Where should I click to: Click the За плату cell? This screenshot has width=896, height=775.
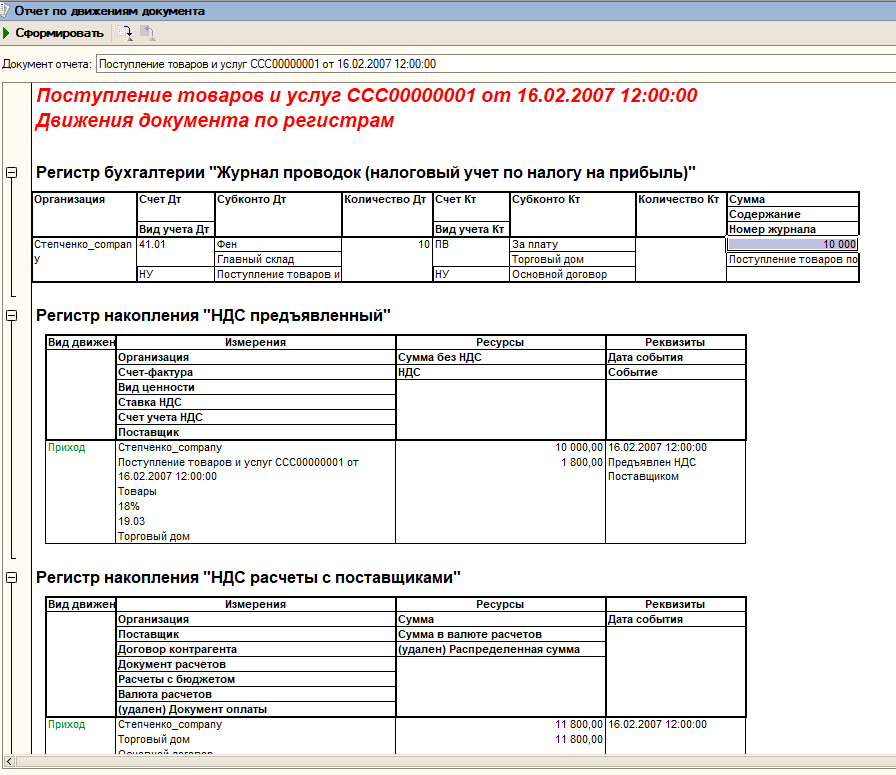pos(573,244)
